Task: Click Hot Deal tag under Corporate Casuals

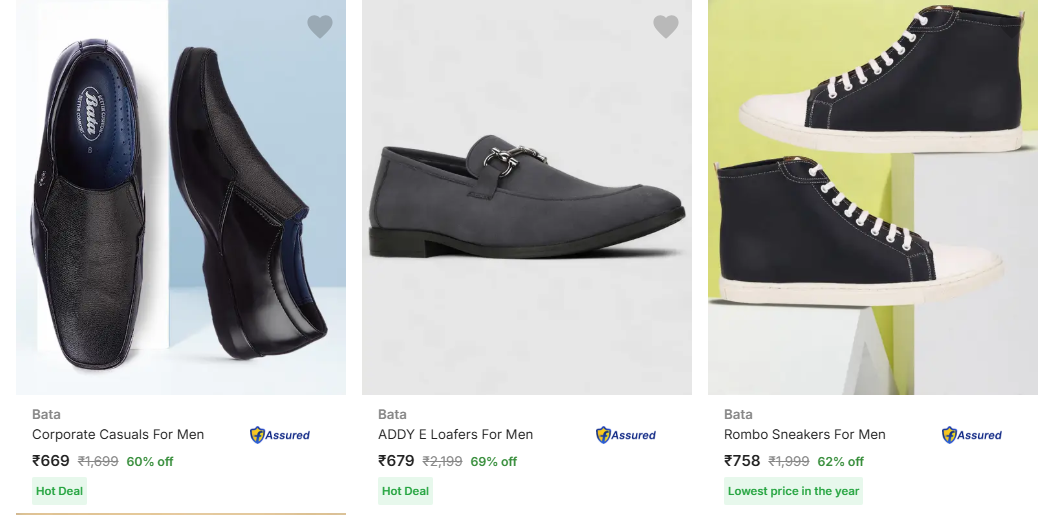Action: point(60,491)
